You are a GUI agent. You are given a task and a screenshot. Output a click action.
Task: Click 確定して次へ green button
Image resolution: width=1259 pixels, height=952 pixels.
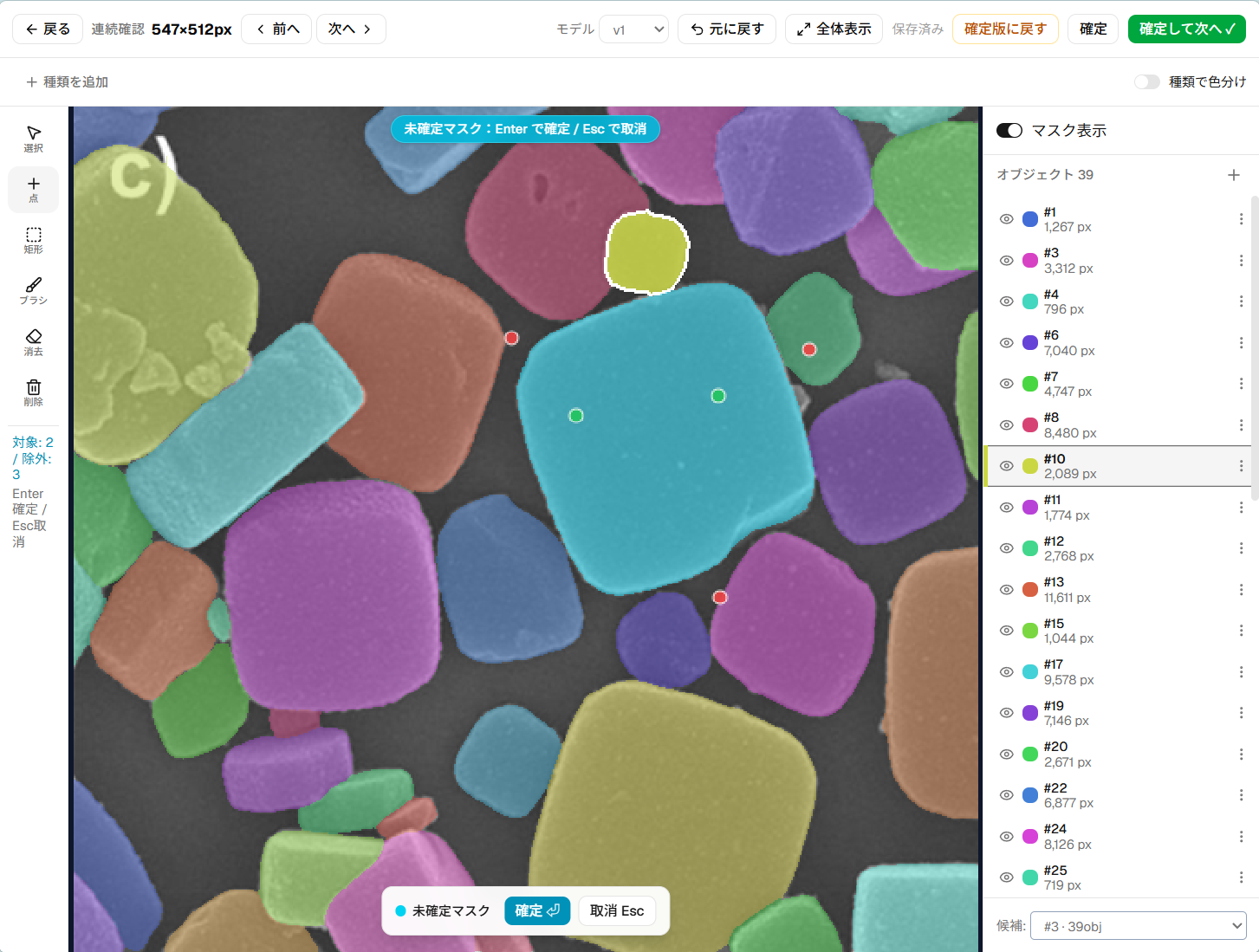(x=1186, y=29)
